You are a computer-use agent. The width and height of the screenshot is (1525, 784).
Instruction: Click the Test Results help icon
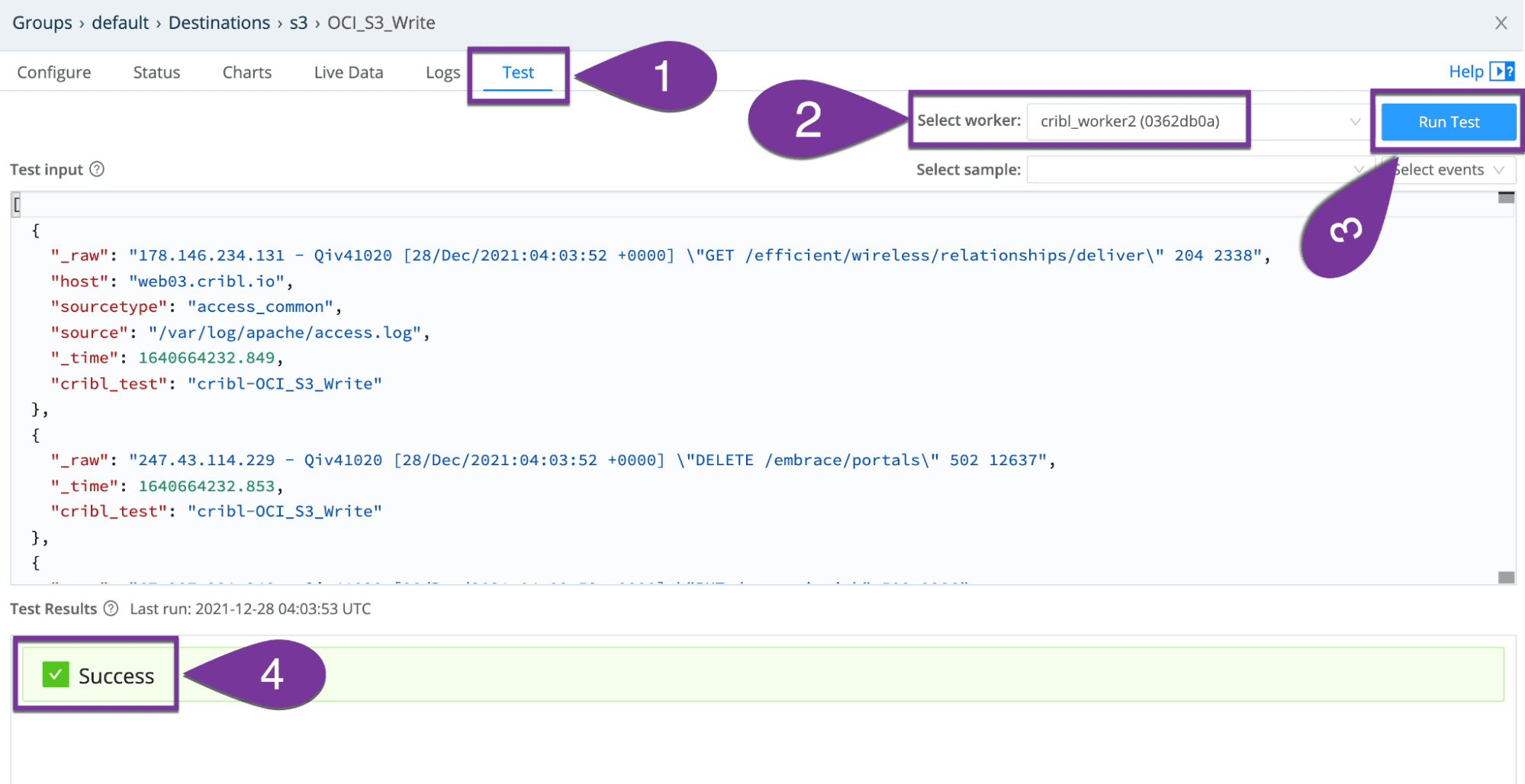point(111,609)
